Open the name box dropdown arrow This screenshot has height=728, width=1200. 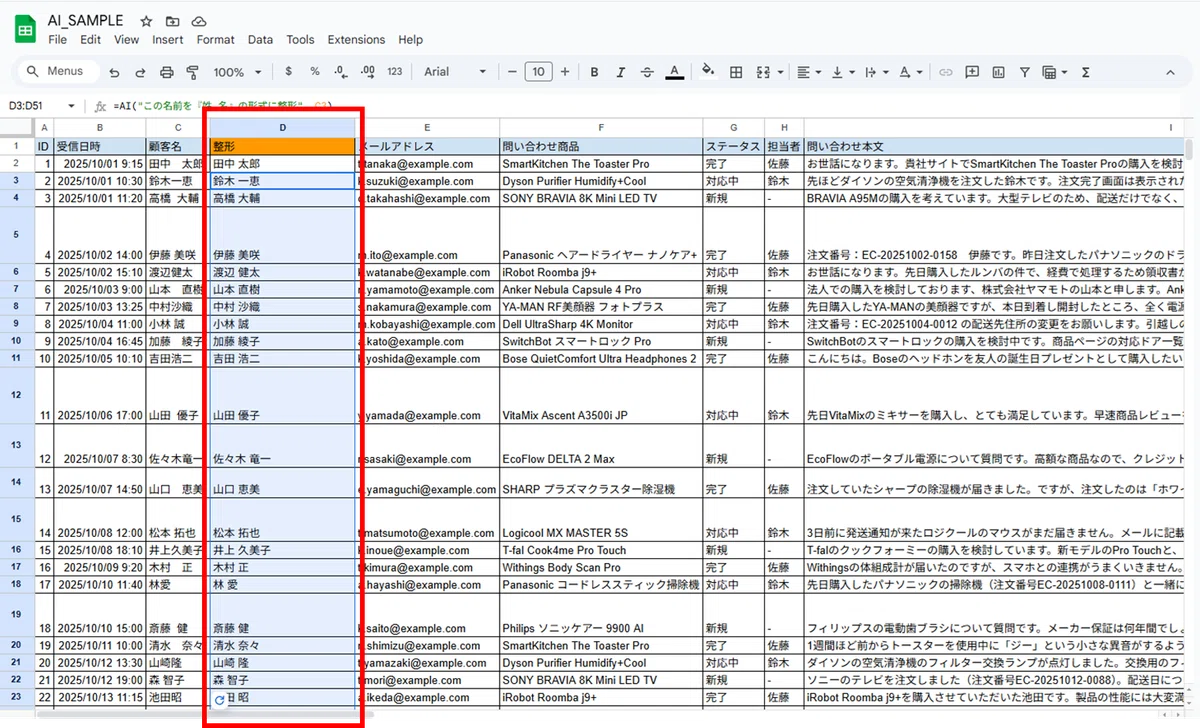(x=71, y=105)
